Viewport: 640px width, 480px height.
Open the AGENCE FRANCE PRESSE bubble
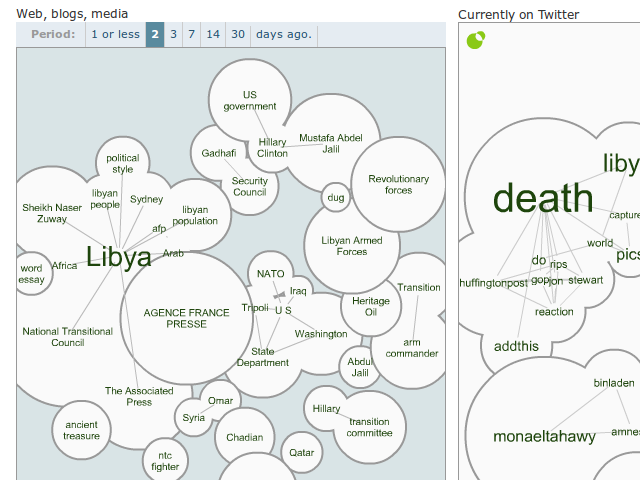pos(188,318)
